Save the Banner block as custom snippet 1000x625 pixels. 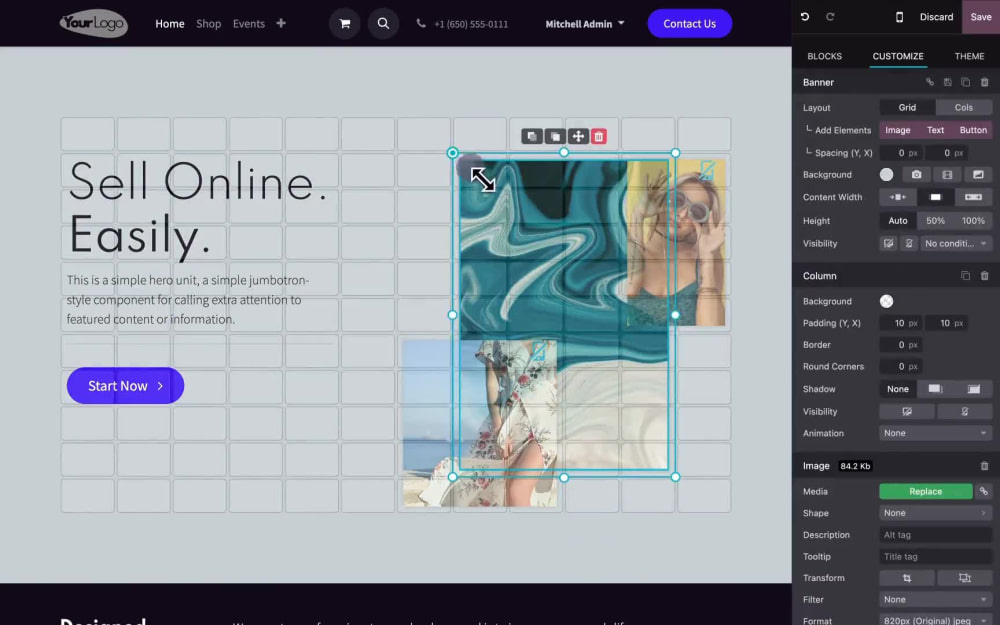click(x=948, y=82)
